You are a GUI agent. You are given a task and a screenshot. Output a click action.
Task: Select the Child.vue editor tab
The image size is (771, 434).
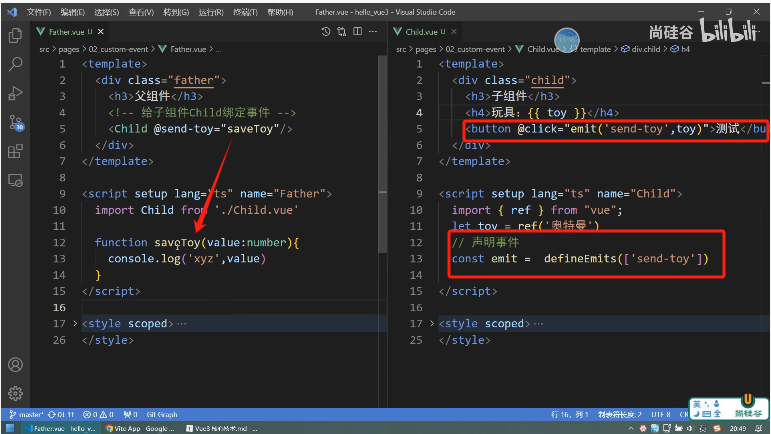coord(425,31)
